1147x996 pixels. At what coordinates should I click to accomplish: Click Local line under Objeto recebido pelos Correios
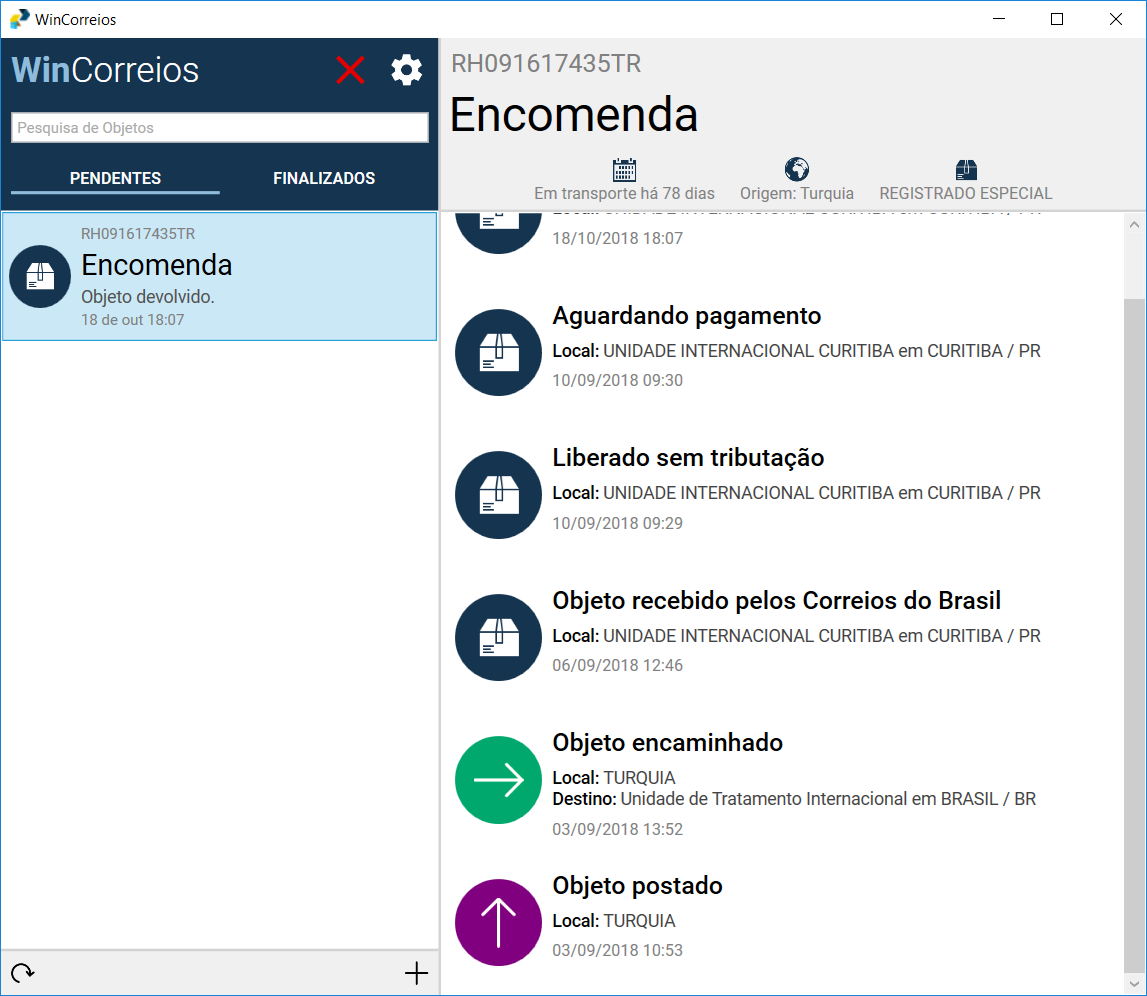tap(797, 635)
